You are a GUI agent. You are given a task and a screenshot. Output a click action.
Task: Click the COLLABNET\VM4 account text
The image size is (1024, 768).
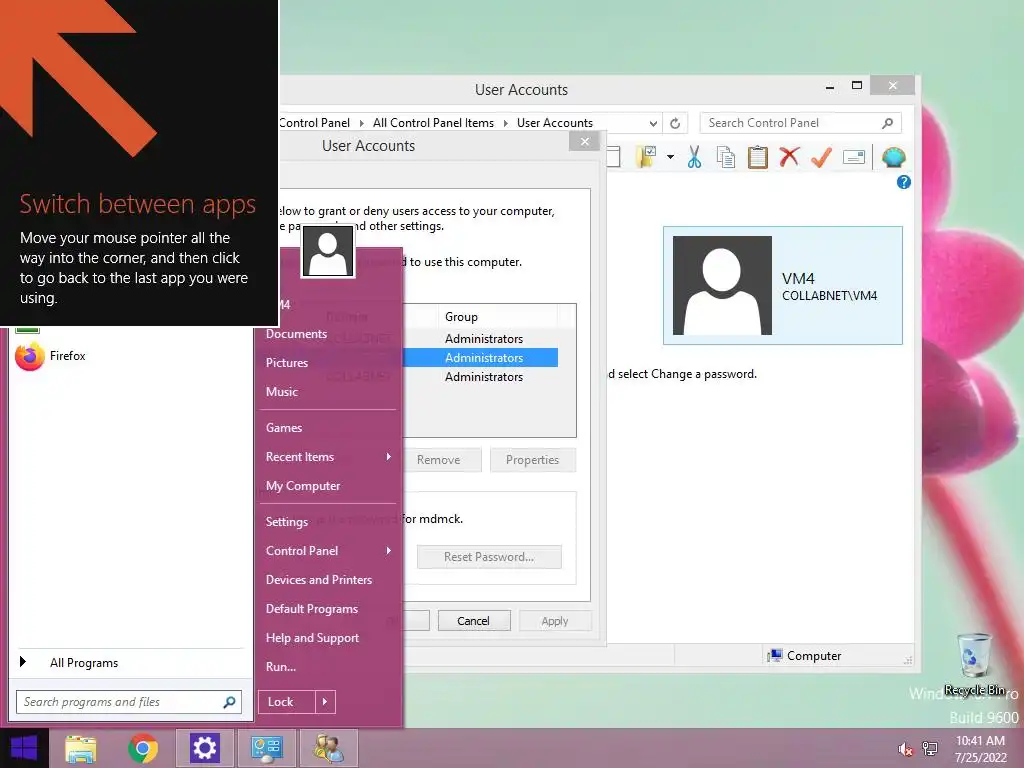coord(829,296)
